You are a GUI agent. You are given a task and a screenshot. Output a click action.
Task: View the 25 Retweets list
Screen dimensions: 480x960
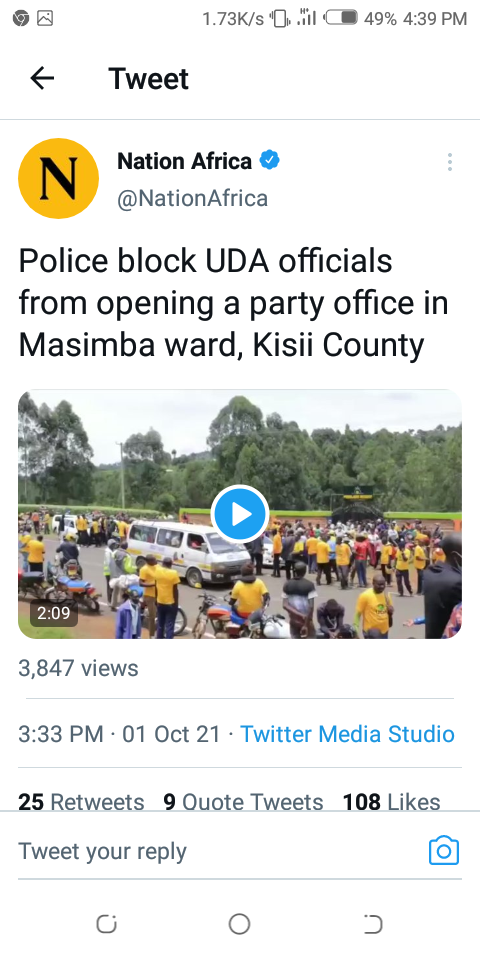click(81, 801)
